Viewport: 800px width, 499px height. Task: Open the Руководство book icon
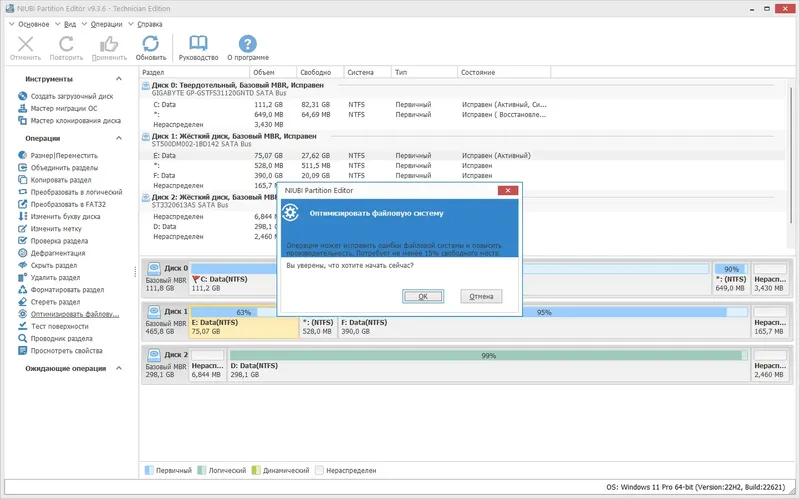[198, 44]
